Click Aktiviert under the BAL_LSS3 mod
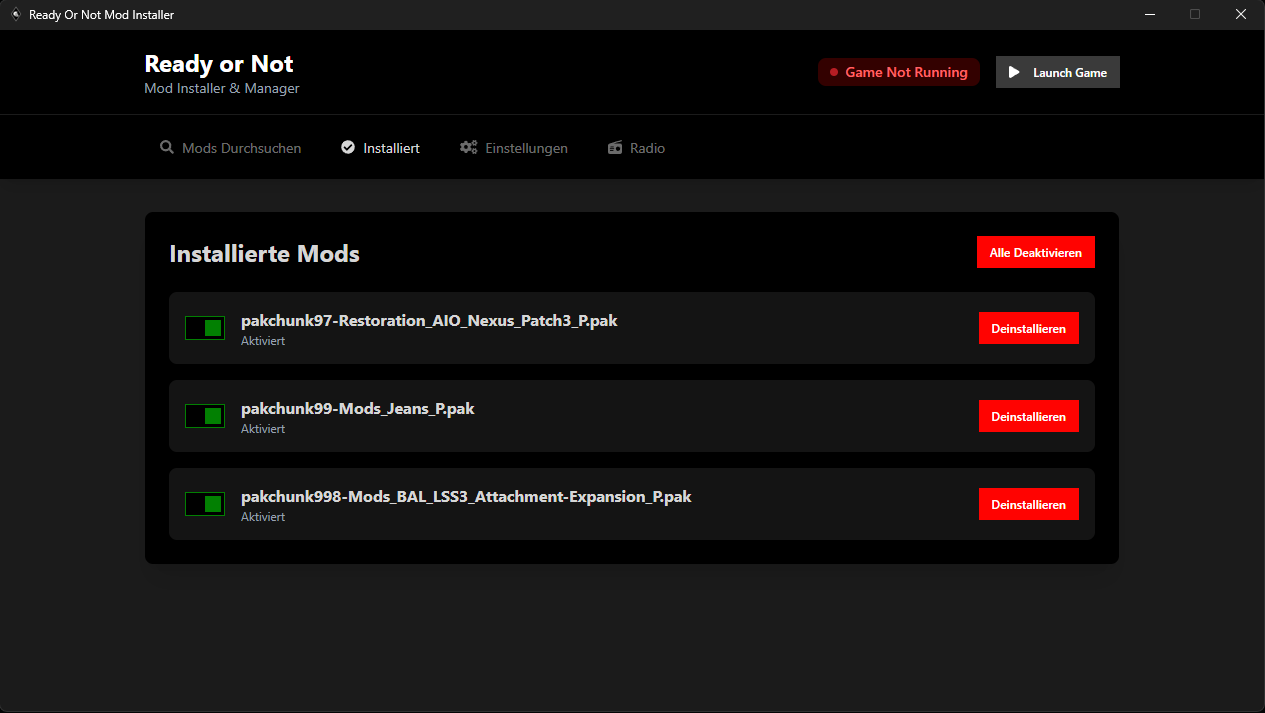 (263, 517)
